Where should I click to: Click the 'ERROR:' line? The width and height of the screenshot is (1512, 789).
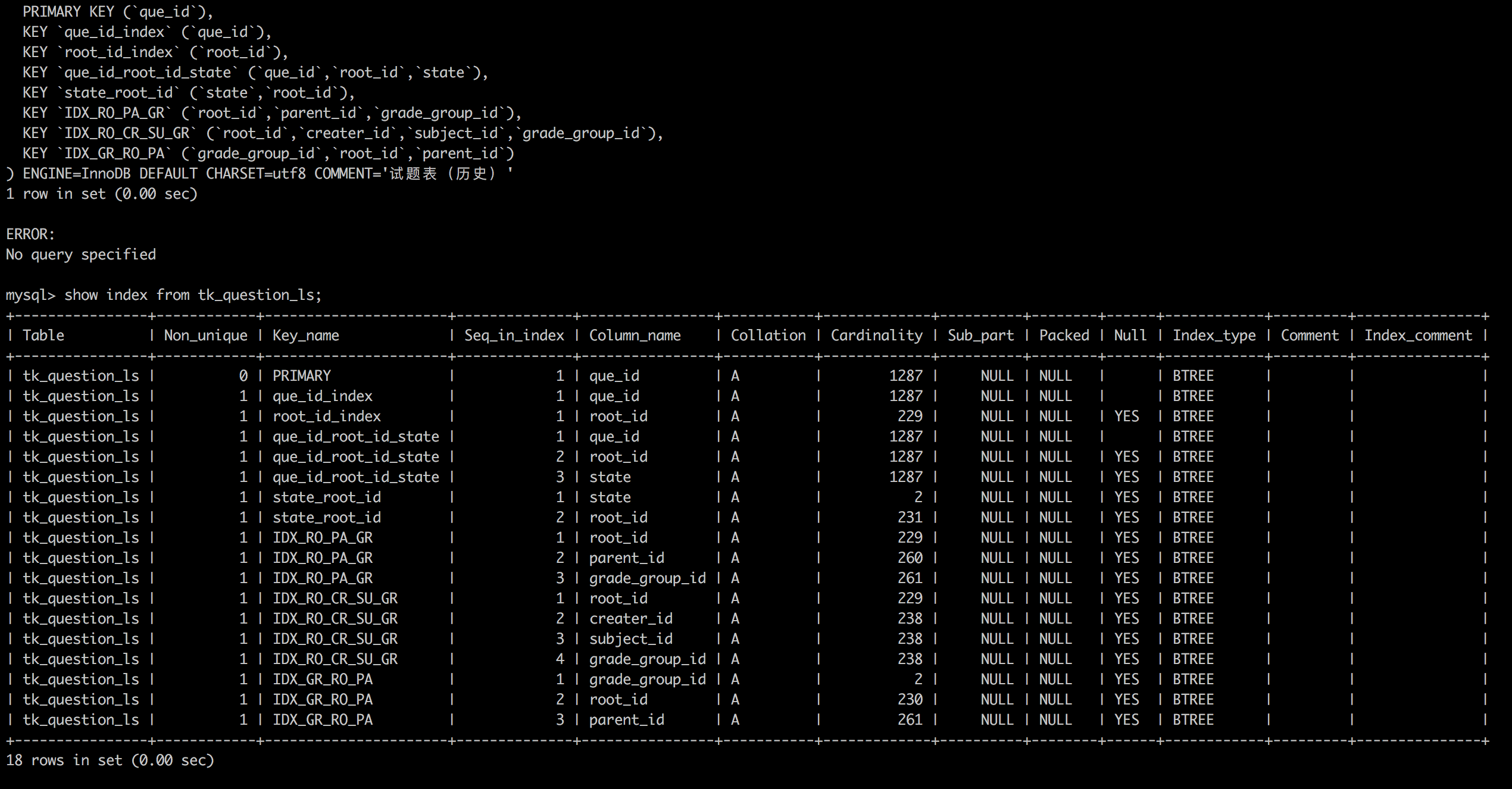[30, 234]
